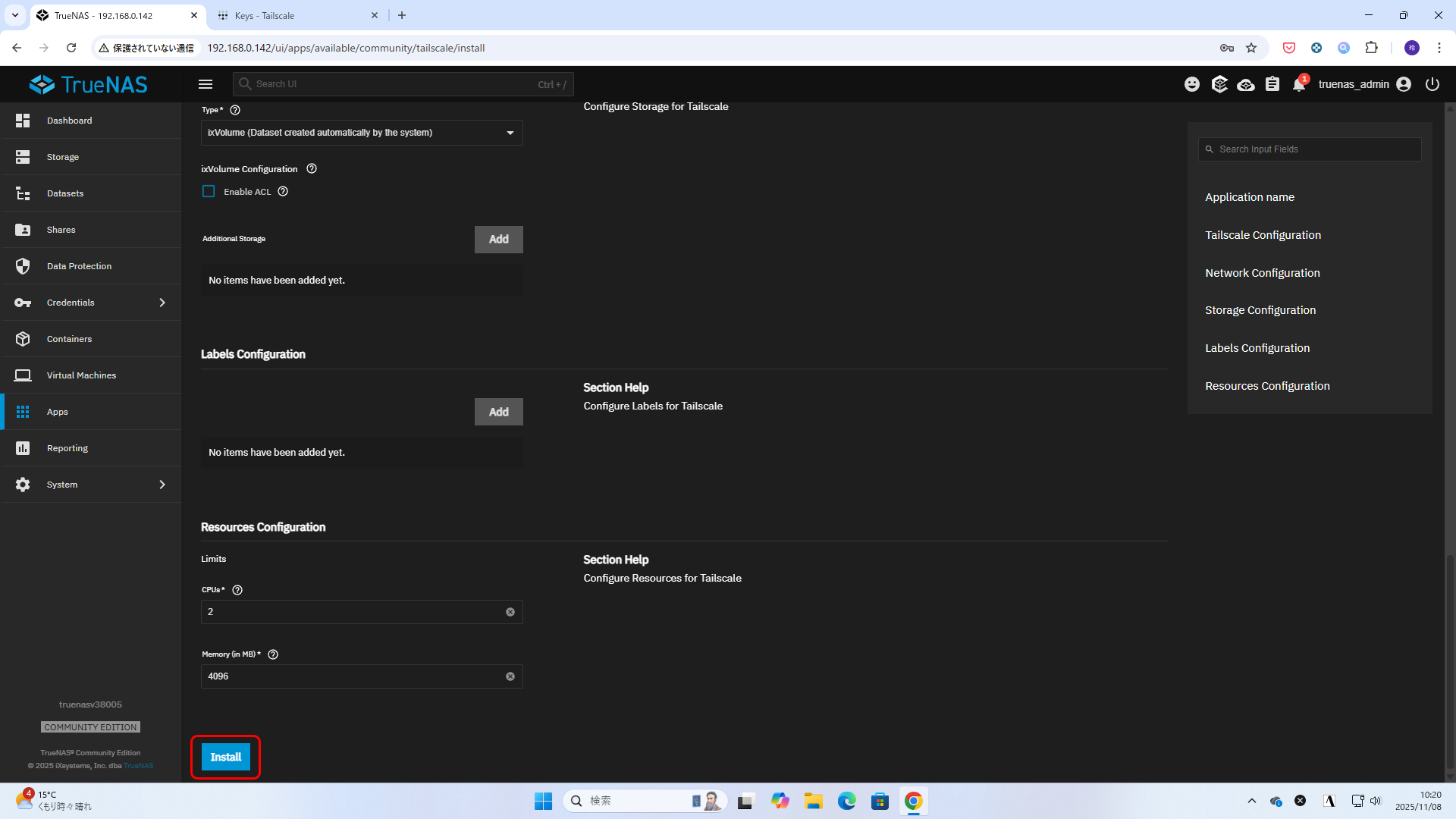Open the storage Type dropdown
The height and width of the screenshot is (819, 1456).
(362, 133)
